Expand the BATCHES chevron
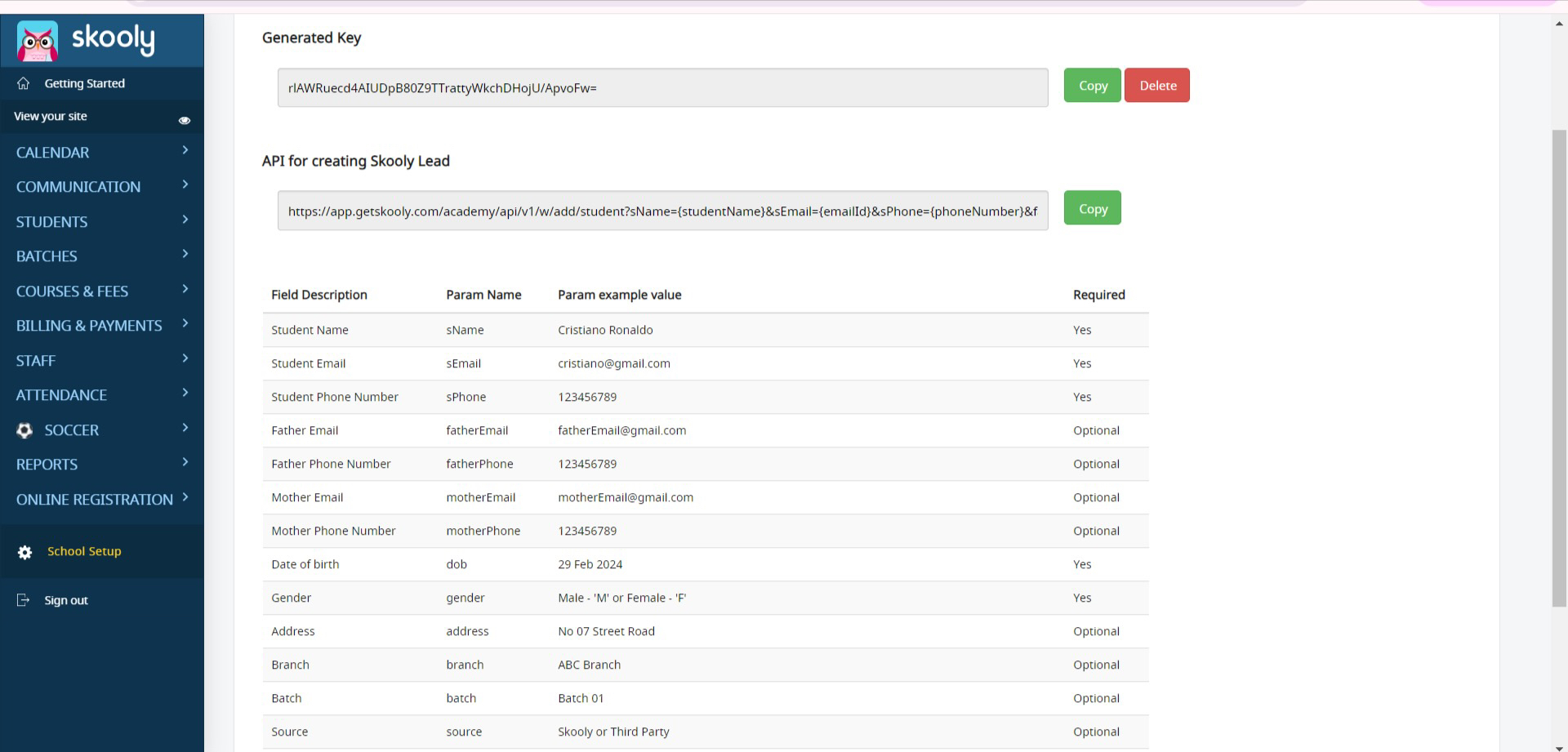Image resolution: width=1568 pixels, height=752 pixels. coord(185,254)
